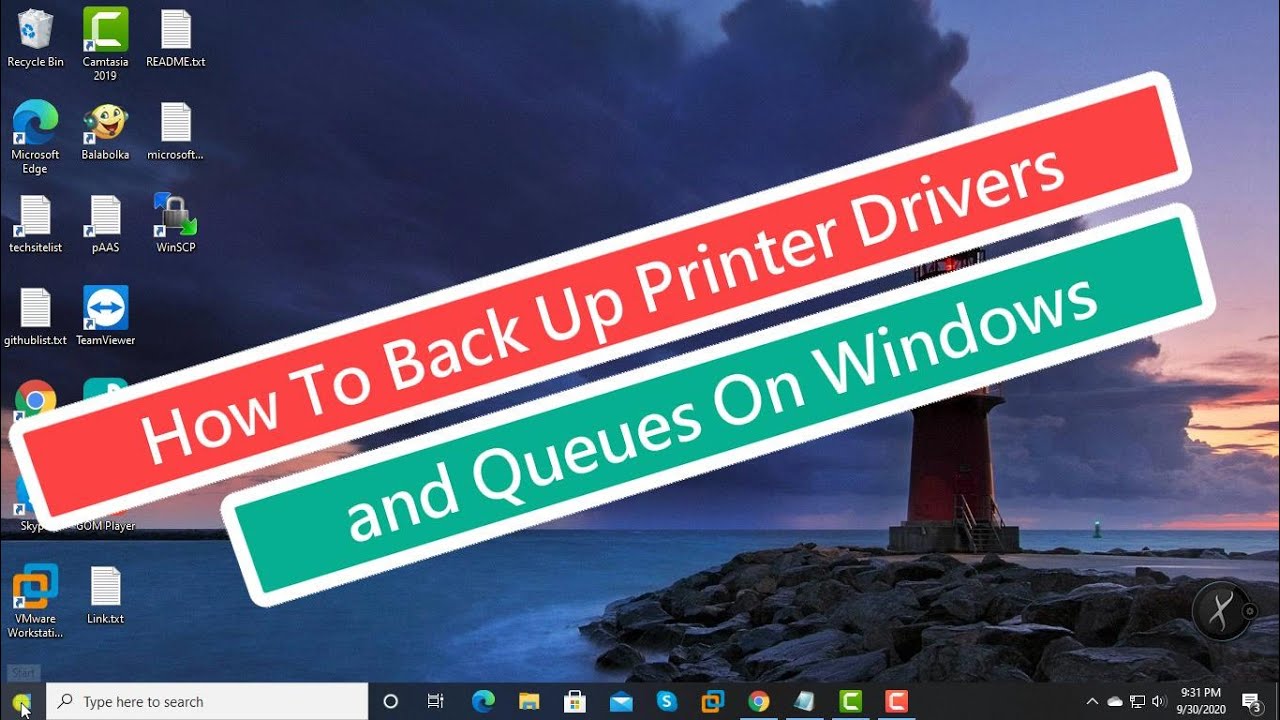The height and width of the screenshot is (720, 1280).
Task: Select the Link.txt desktop file
Action: [105, 595]
